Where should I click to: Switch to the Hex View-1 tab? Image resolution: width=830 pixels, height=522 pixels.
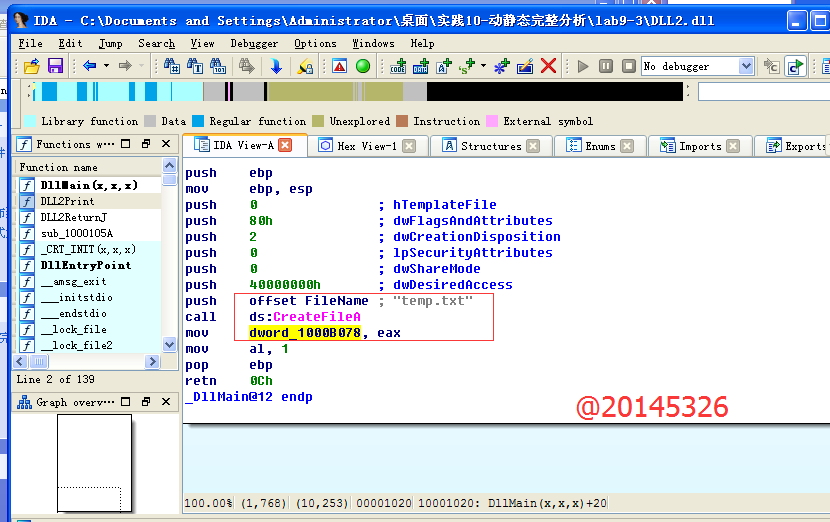pos(366,146)
